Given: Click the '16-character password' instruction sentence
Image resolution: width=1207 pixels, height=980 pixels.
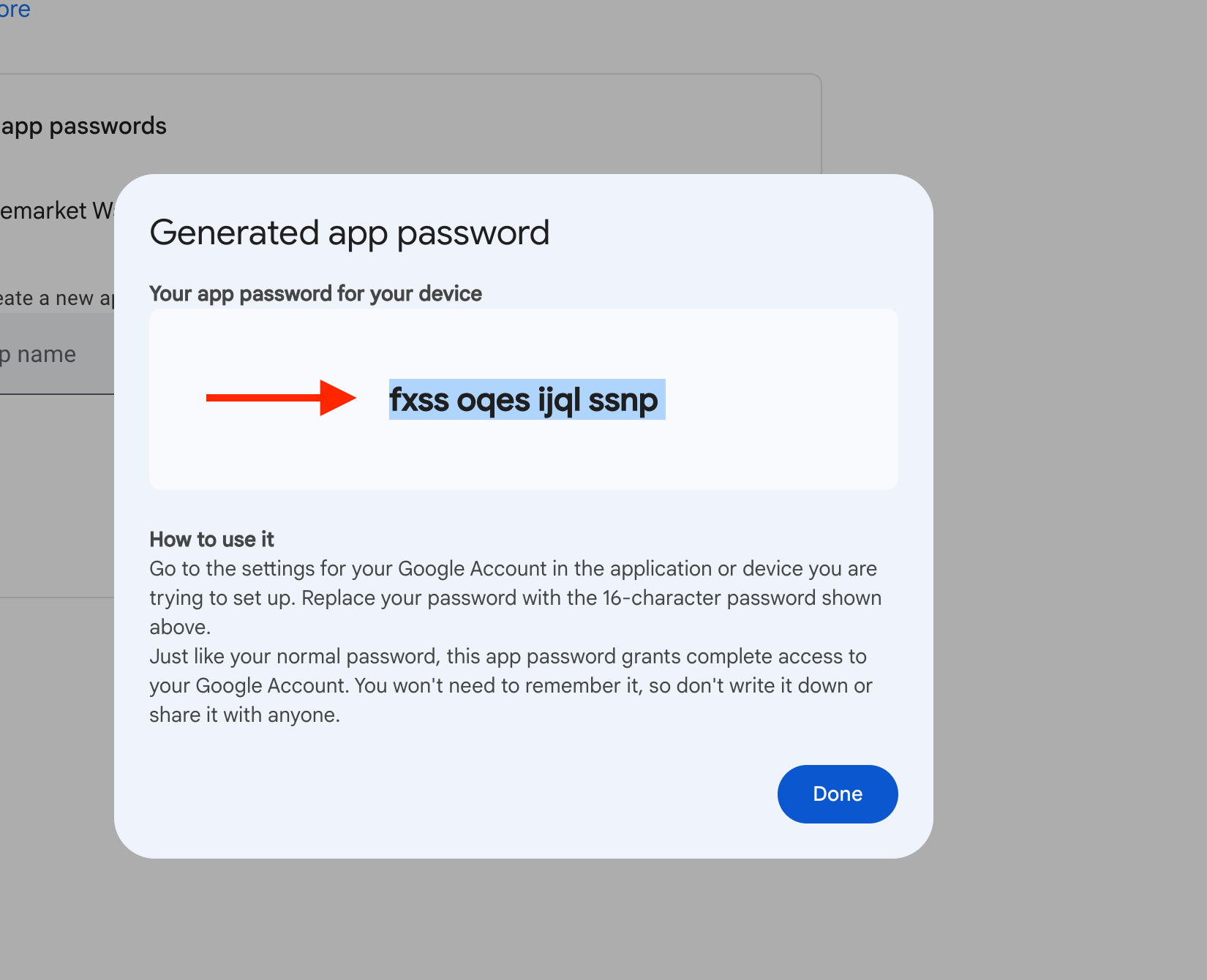Looking at the screenshot, I should click(515, 598).
